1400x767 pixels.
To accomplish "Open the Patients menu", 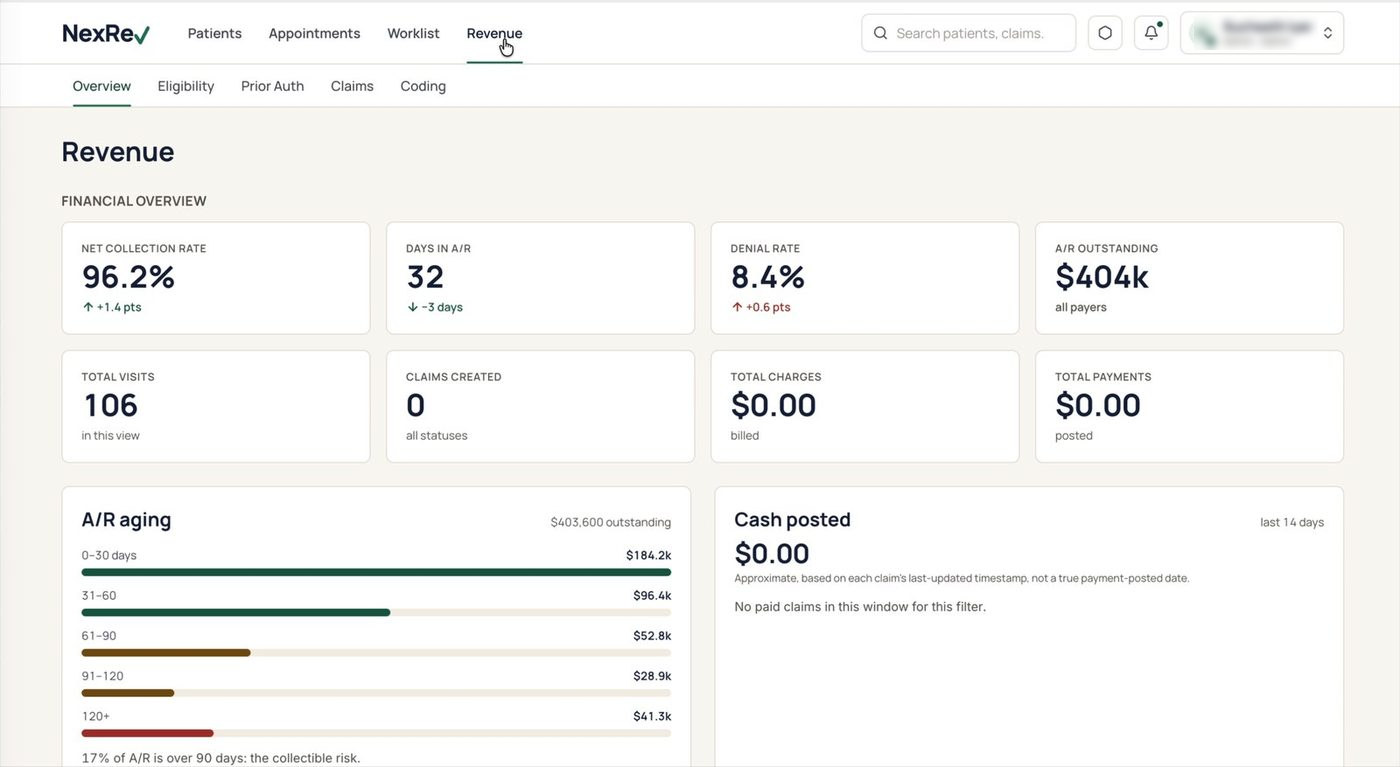I will point(215,33).
